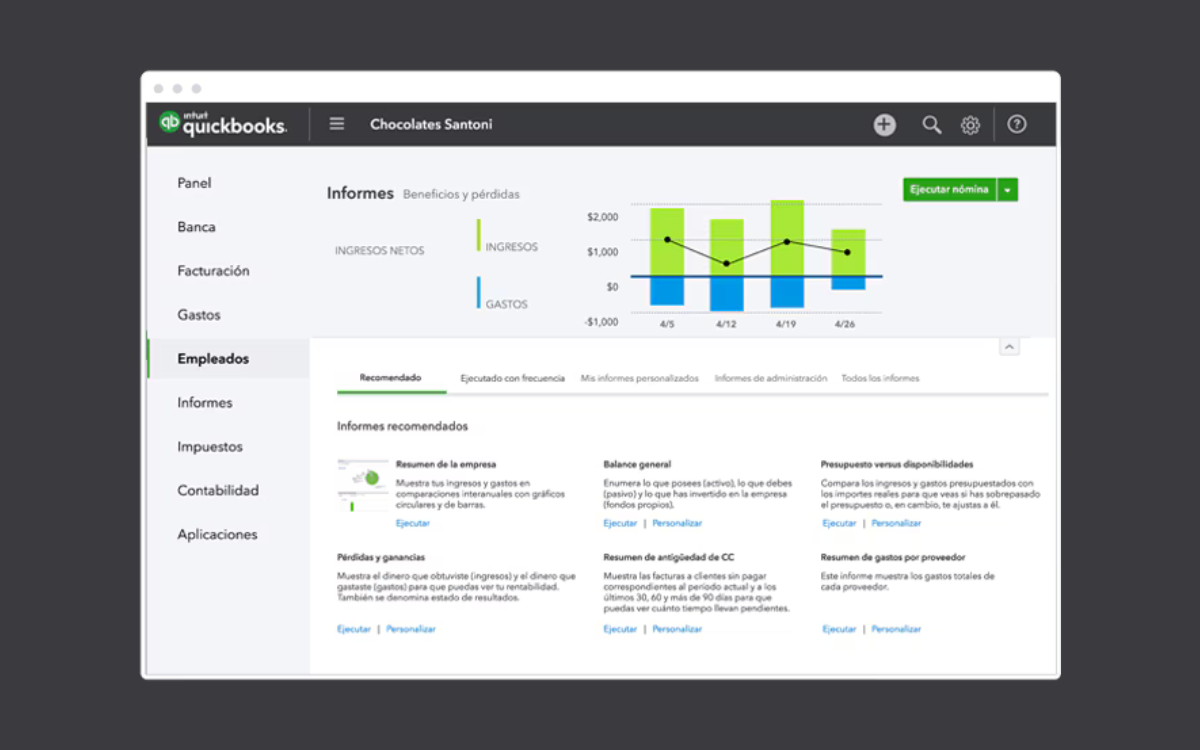
Task: Open the search magnifier icon
Action: pos(931,124)
